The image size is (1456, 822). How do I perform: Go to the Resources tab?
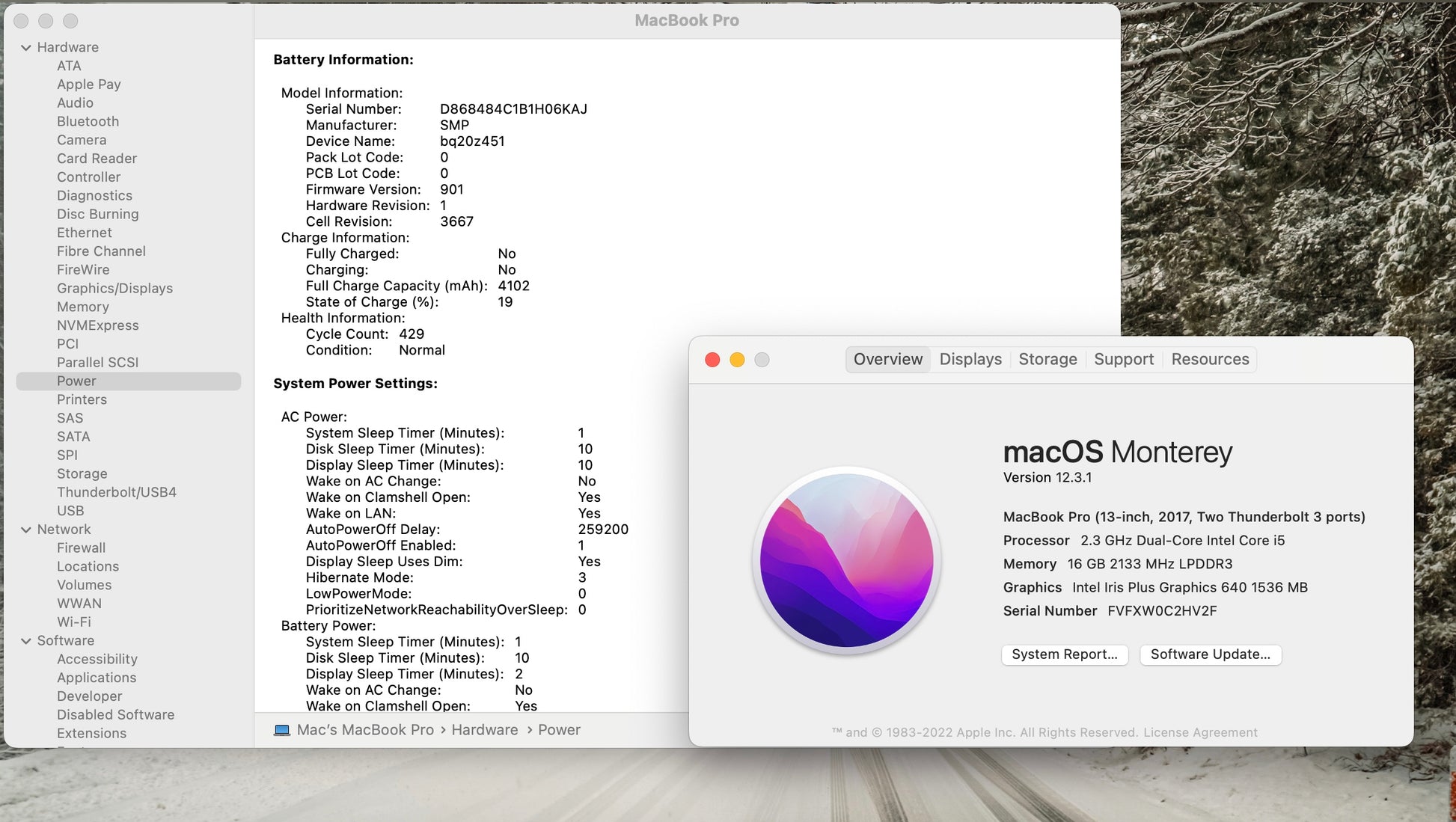[1210, 359]
